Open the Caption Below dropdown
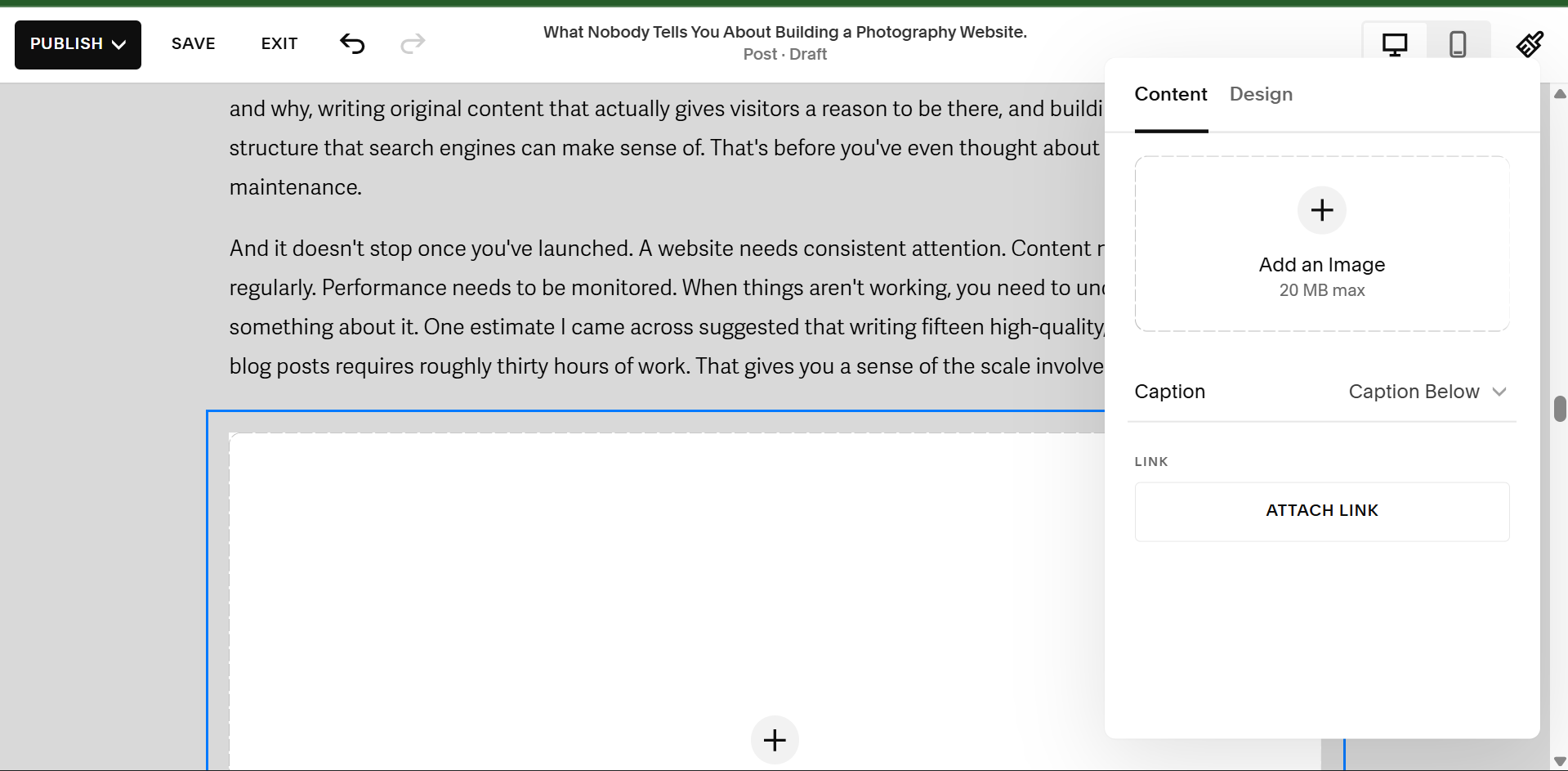 1427,392
